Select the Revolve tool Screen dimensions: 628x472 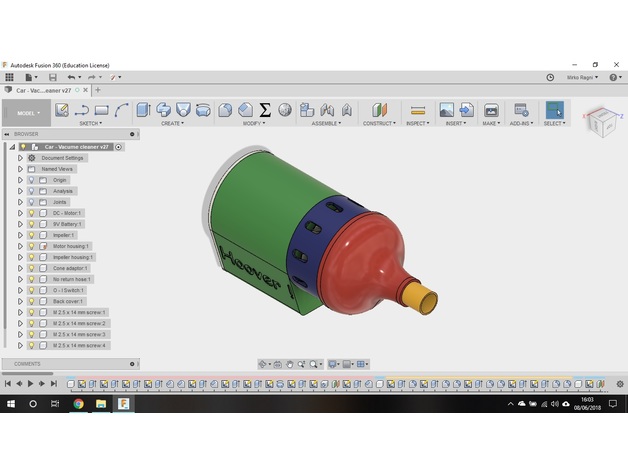click(163, 110)
